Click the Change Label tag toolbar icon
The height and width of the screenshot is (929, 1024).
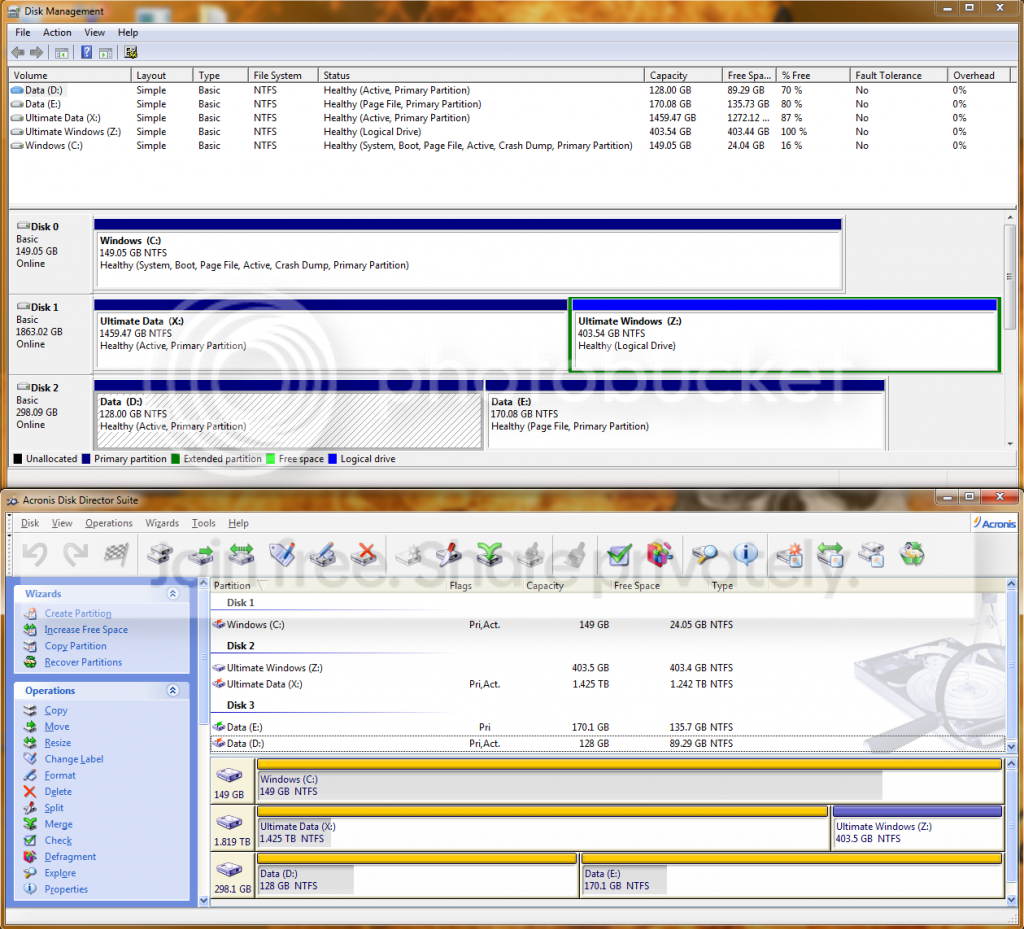coord(282,555)
